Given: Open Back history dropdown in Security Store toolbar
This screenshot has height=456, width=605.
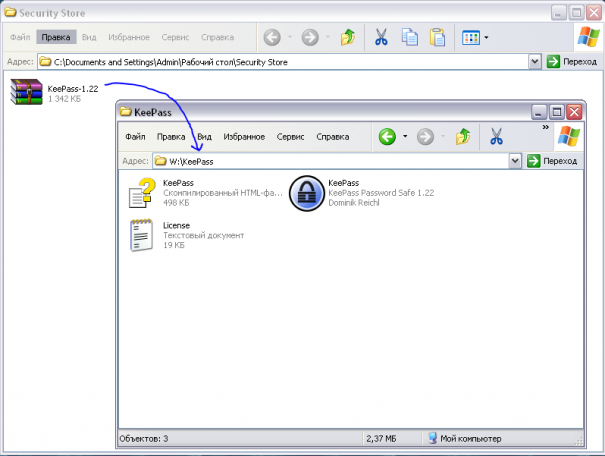Looking at the screenshot, I should click(290, 37).
